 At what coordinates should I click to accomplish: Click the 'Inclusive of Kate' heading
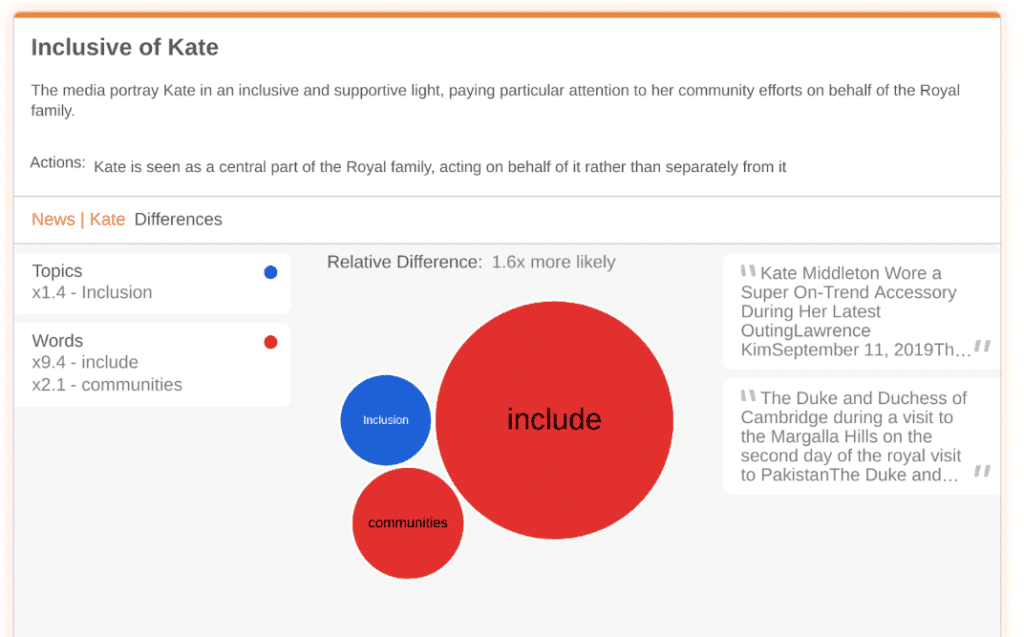tap(125, 47)
